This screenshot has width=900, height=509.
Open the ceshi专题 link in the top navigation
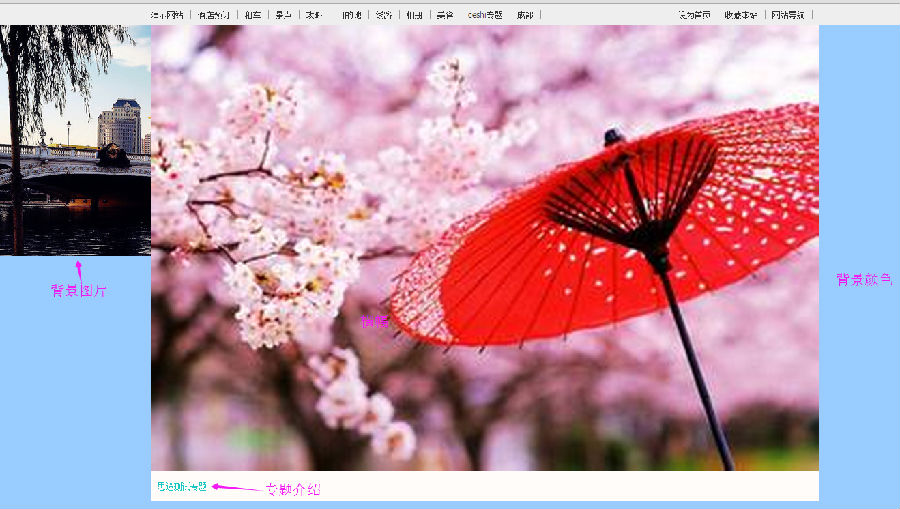click(485, 15)
